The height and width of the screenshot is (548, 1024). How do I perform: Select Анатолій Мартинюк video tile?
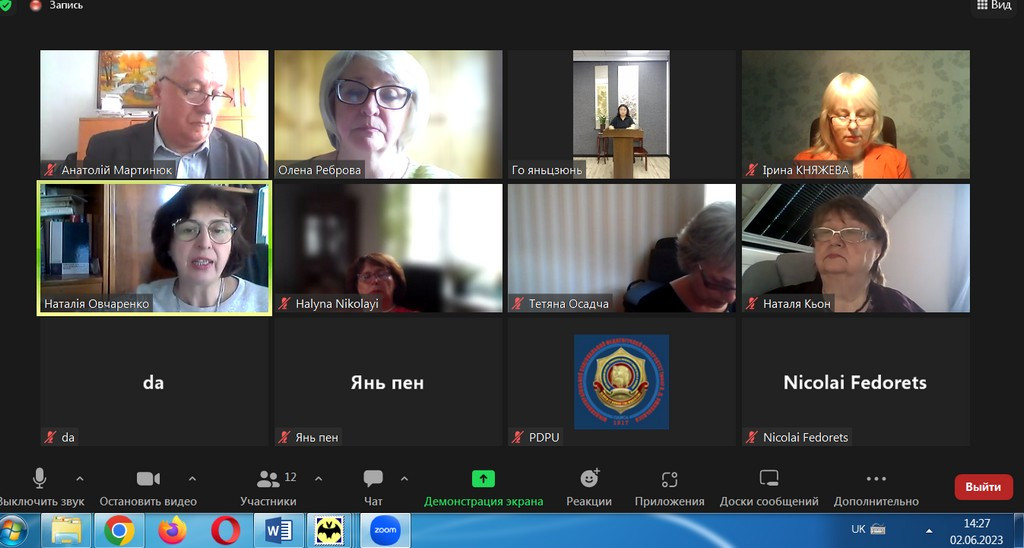pyautogui.click(x=154, y=114)
